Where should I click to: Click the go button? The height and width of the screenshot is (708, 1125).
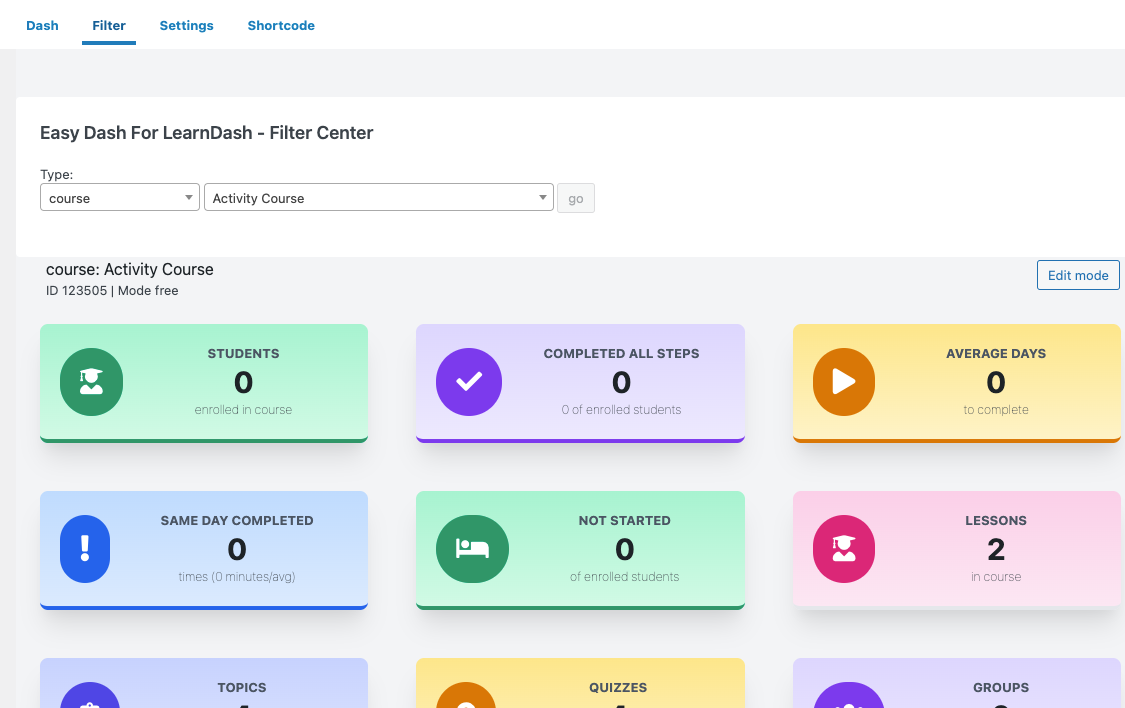coord(576,198)
